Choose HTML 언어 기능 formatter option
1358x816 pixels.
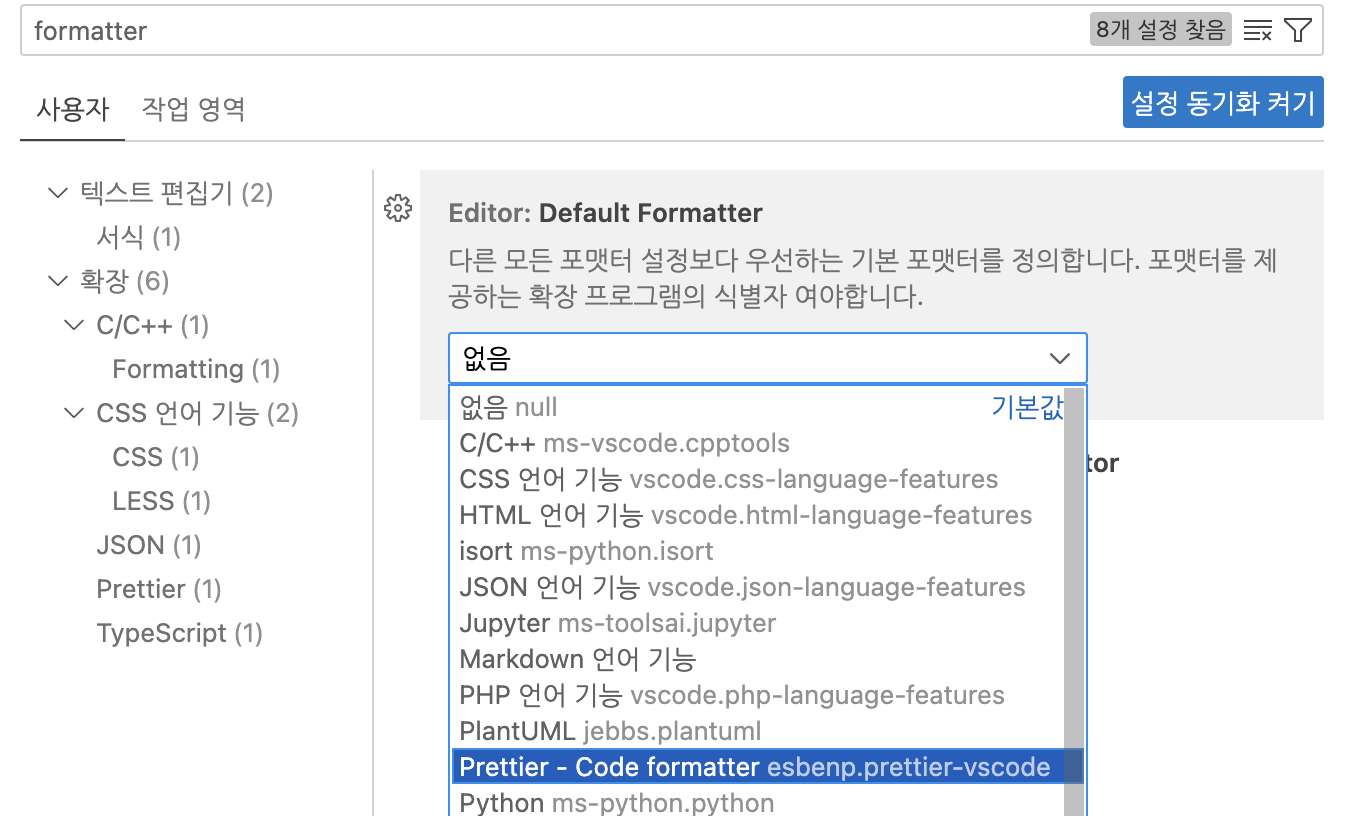click(759, 515)
